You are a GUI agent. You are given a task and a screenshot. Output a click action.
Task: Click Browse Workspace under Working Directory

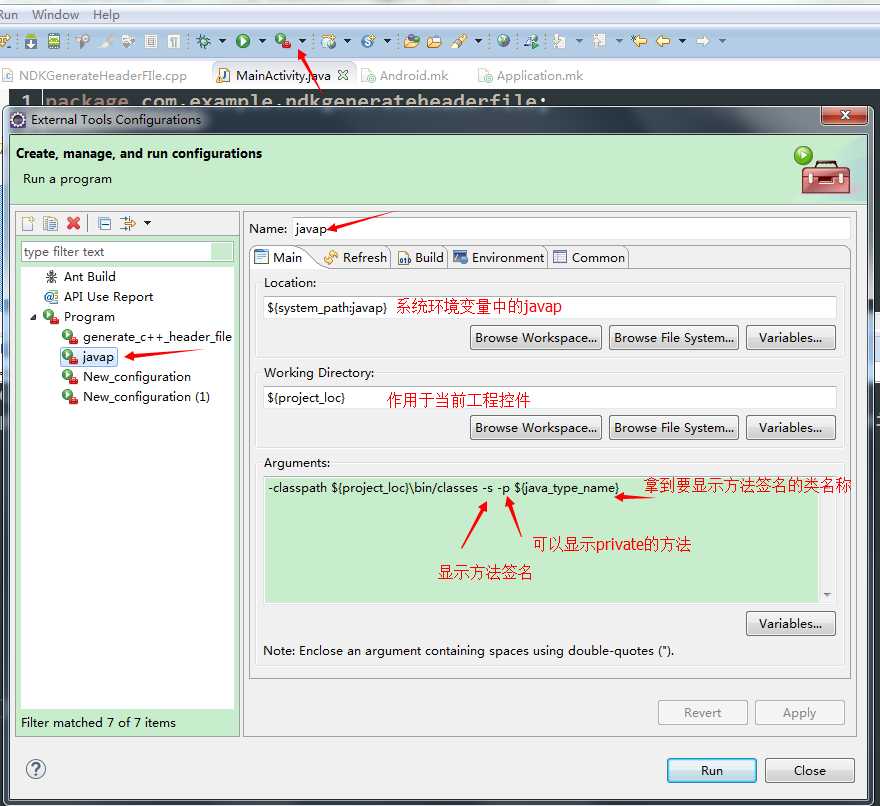click(x=536, y=428)
